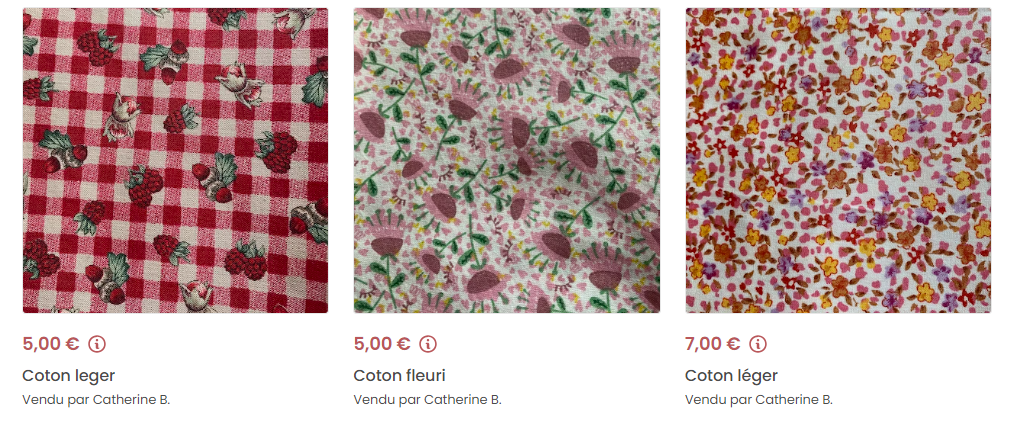This screenshot has height=423, width=1013.
Task: Click a raspberry motif on the gingham fabric photo
Action: click(x=278, y=152)
